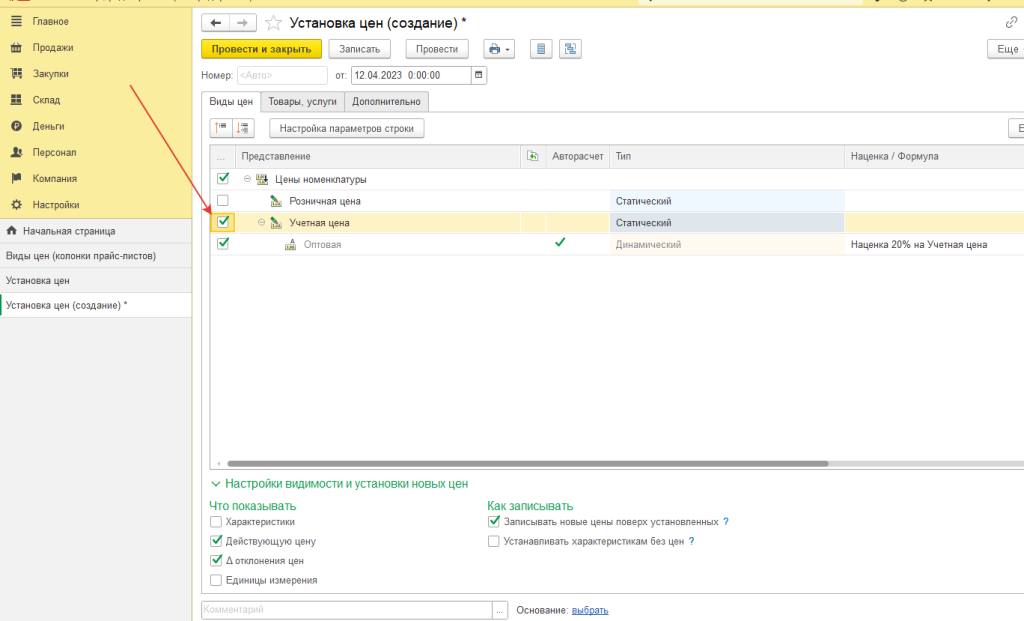Click the Наценка / Формула column header

[x=934, y=157]
